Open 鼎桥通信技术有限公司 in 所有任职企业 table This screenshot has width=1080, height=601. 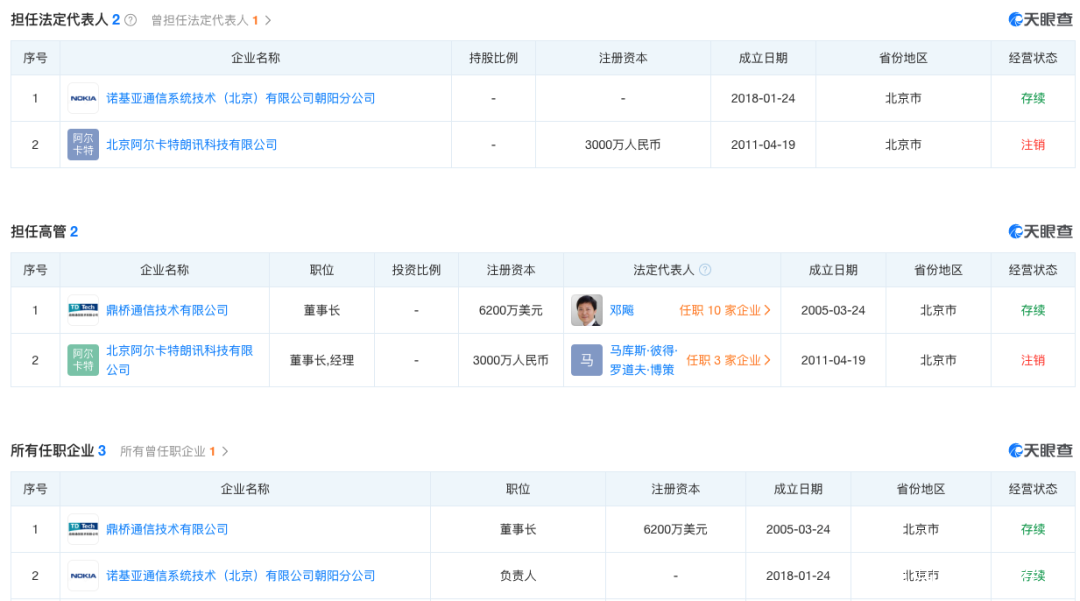point(167,529)
